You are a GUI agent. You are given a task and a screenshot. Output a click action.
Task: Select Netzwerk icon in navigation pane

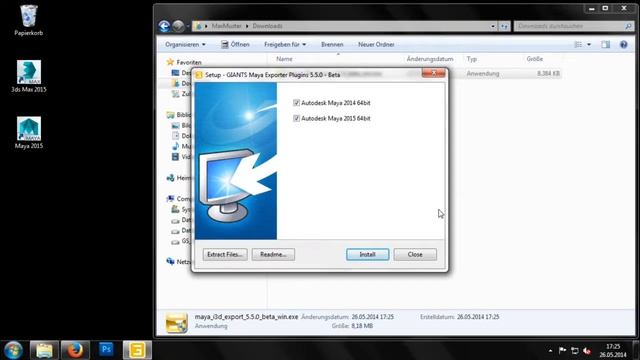[x=170, y=261]
